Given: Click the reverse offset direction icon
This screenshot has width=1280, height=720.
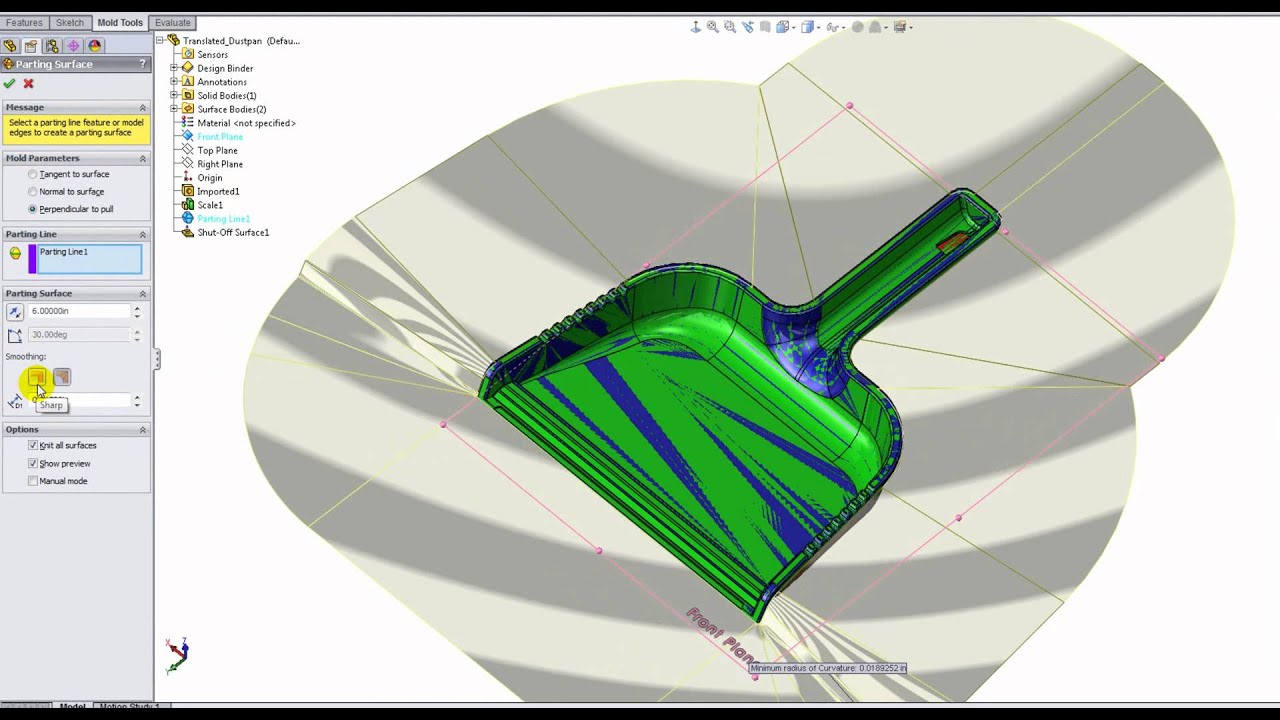Looking at the screenshot, I should [x=15, y=312].
